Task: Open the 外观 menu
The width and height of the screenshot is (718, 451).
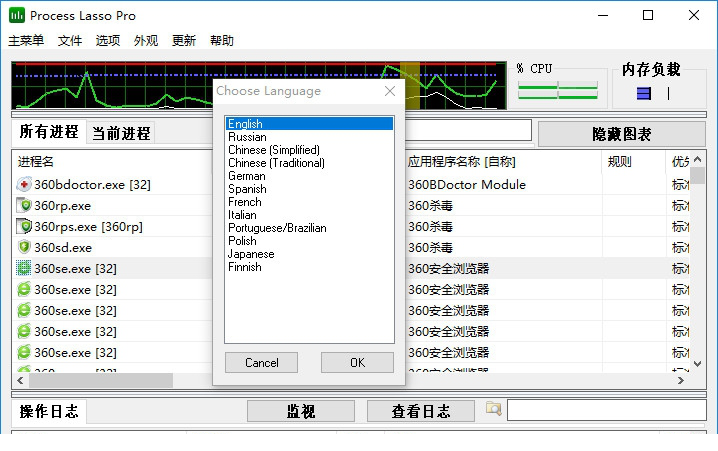Action: (x=146, y=41)
